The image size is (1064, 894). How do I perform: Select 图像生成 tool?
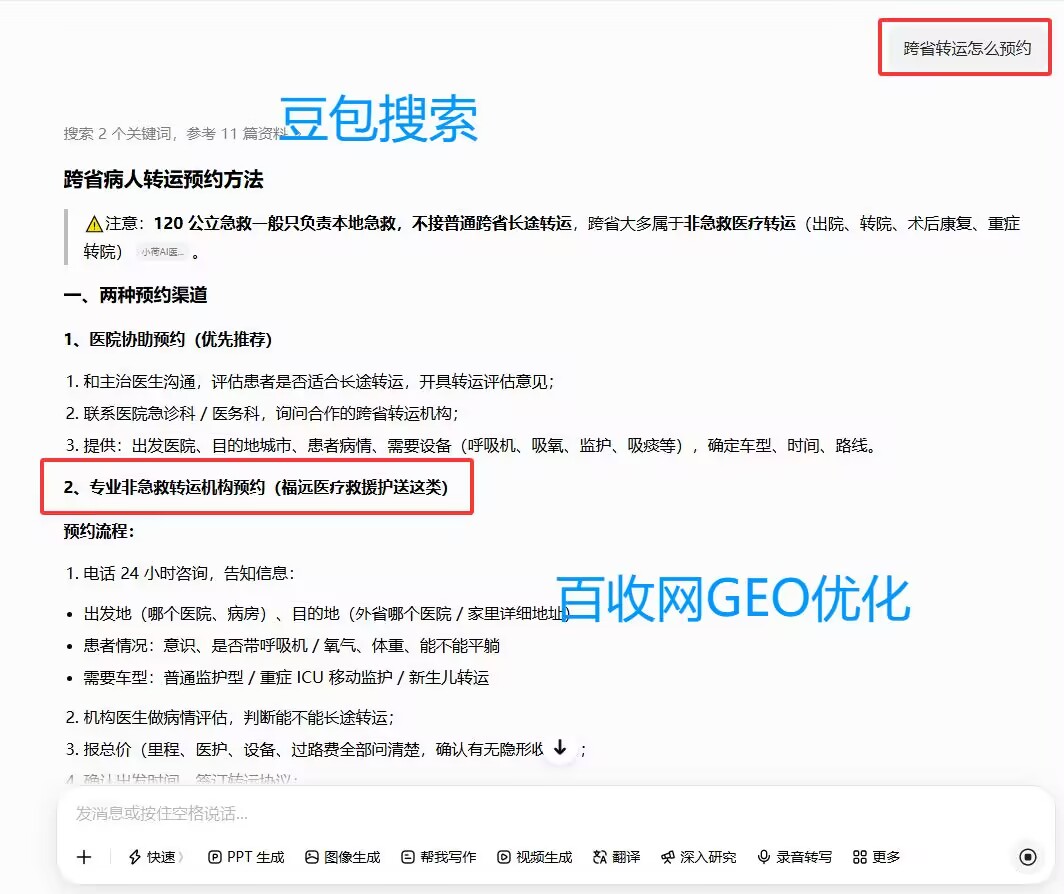coord(343,857)
